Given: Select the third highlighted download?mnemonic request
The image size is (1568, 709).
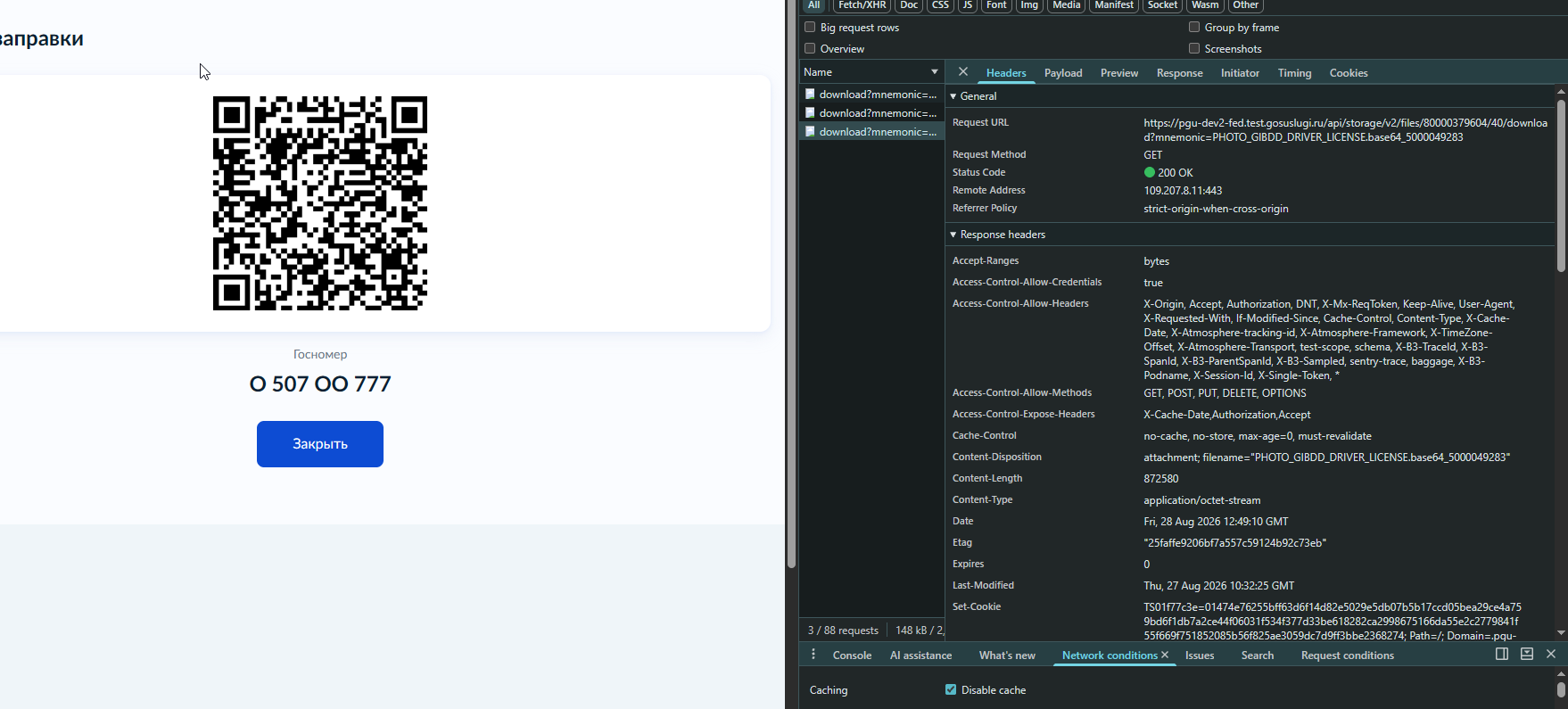Looking at the screenshot, I should pos(871,132).
